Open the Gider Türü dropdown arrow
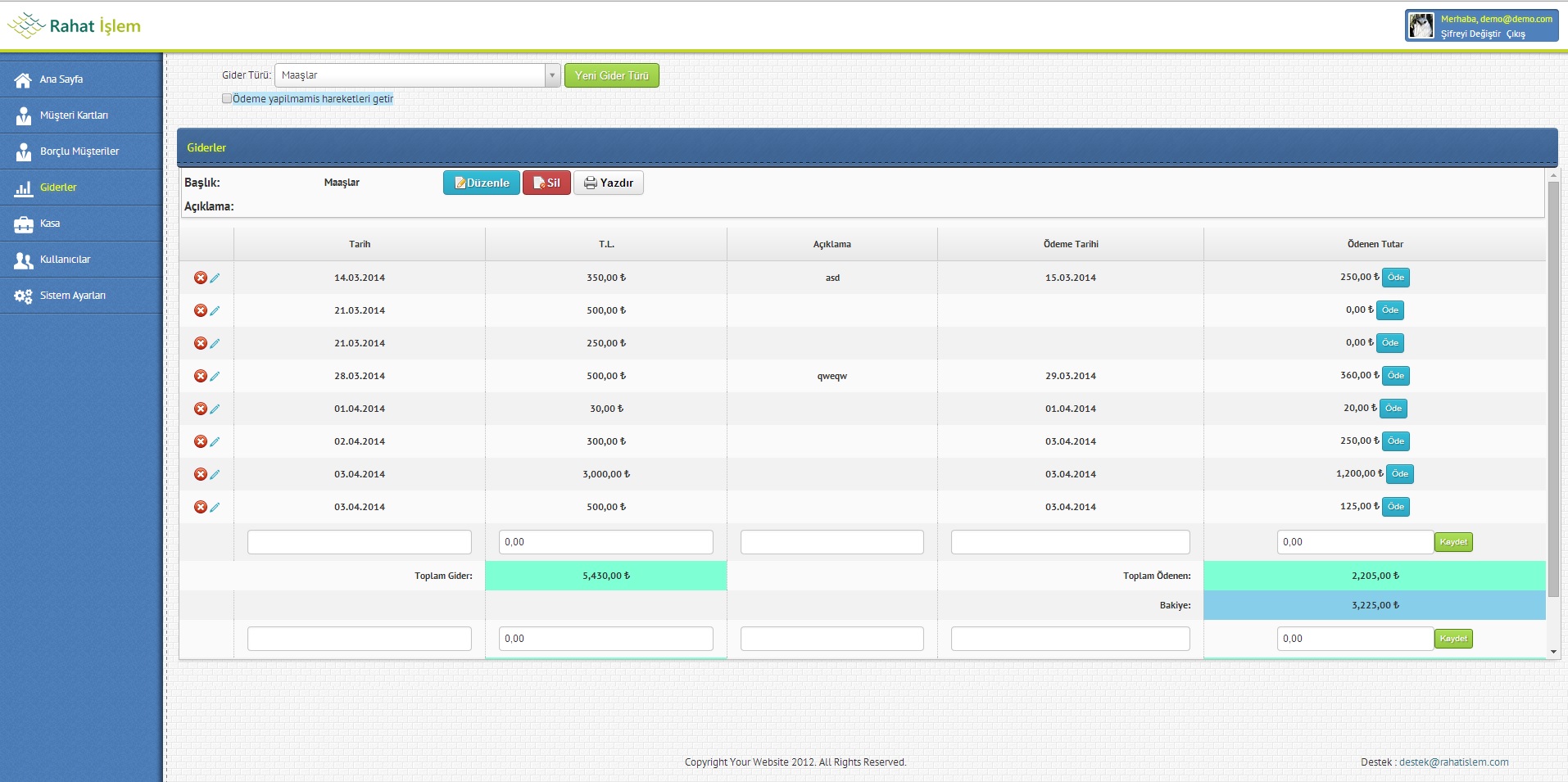 coord(552,75)
